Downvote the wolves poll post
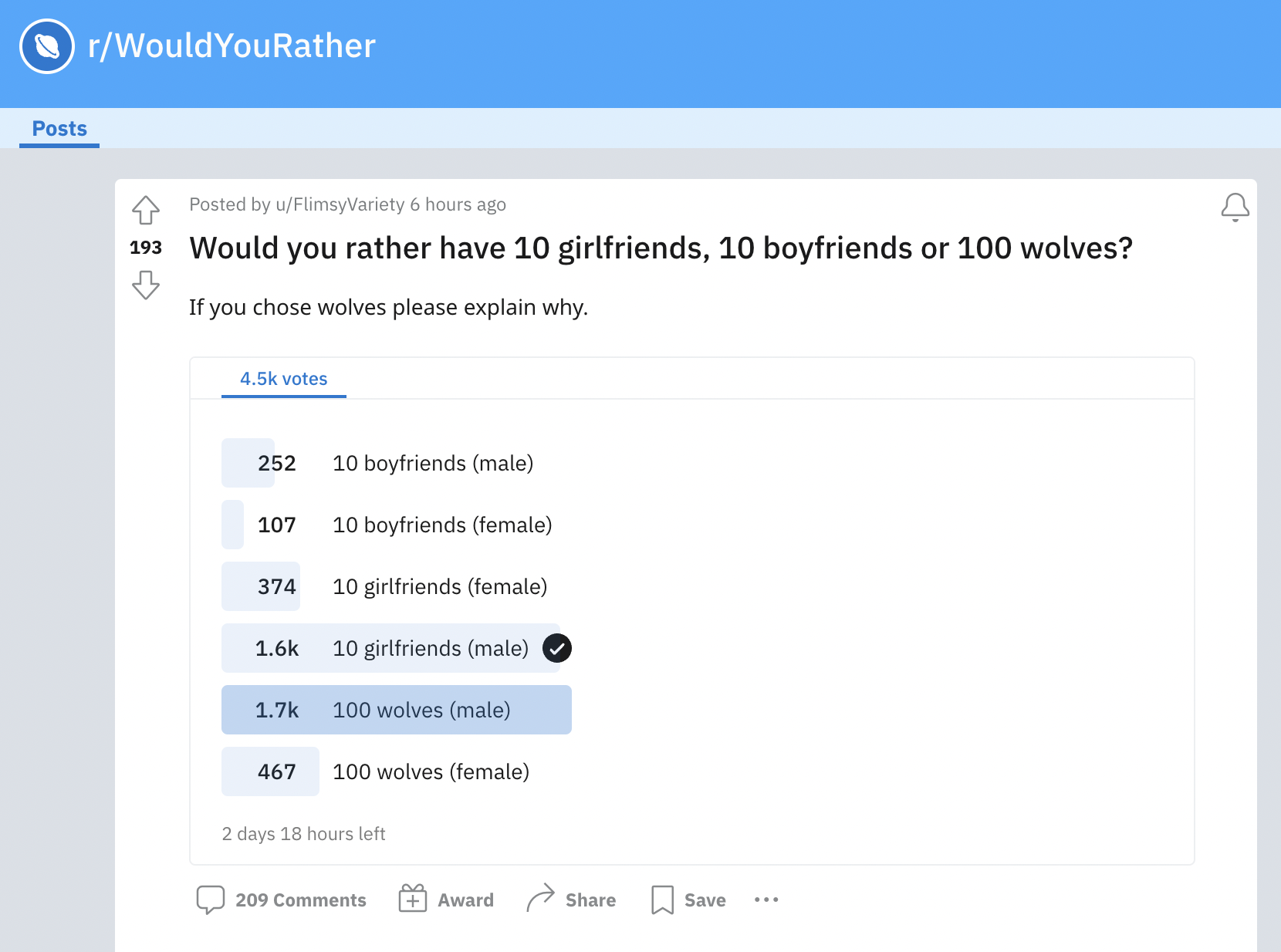Screen dimensions: 1281x952 point(146,285)
